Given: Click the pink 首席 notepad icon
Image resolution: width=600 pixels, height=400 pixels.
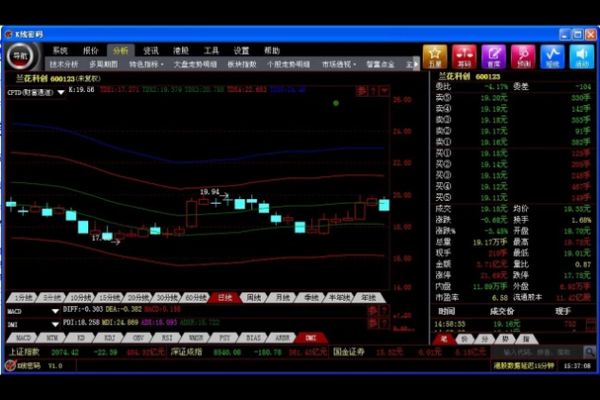Looking at the screenshot, I should [x=492, y=56].
